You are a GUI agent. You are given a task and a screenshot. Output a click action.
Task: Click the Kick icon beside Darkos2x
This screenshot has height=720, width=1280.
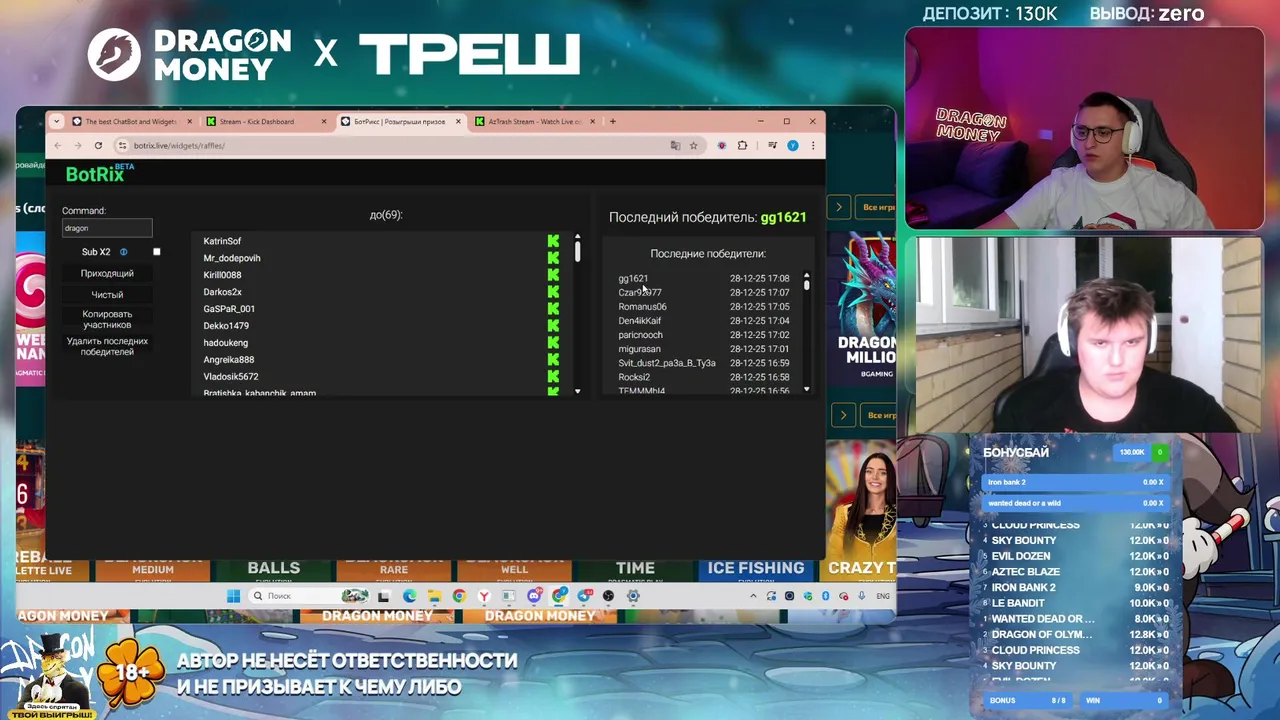click(553, 292)
